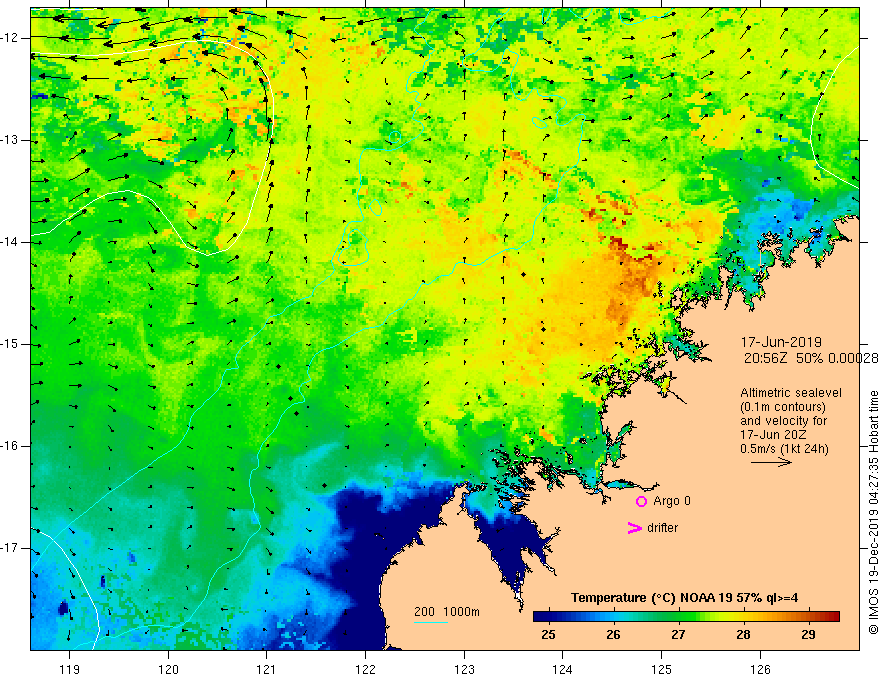The image size is (880, 680).
Task: Click the '17-Jun-2019' date label
Action: click(x=781, y=342)
